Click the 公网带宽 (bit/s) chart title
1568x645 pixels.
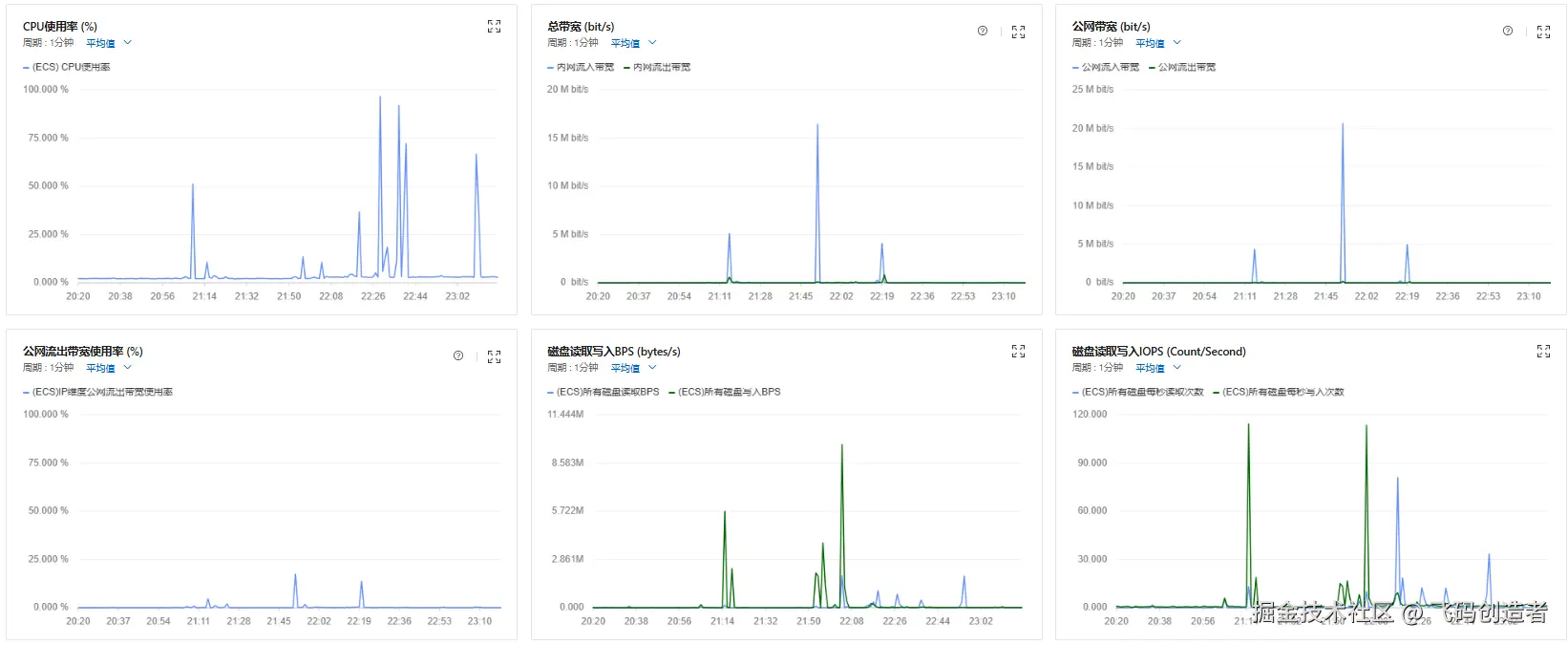1112,27
